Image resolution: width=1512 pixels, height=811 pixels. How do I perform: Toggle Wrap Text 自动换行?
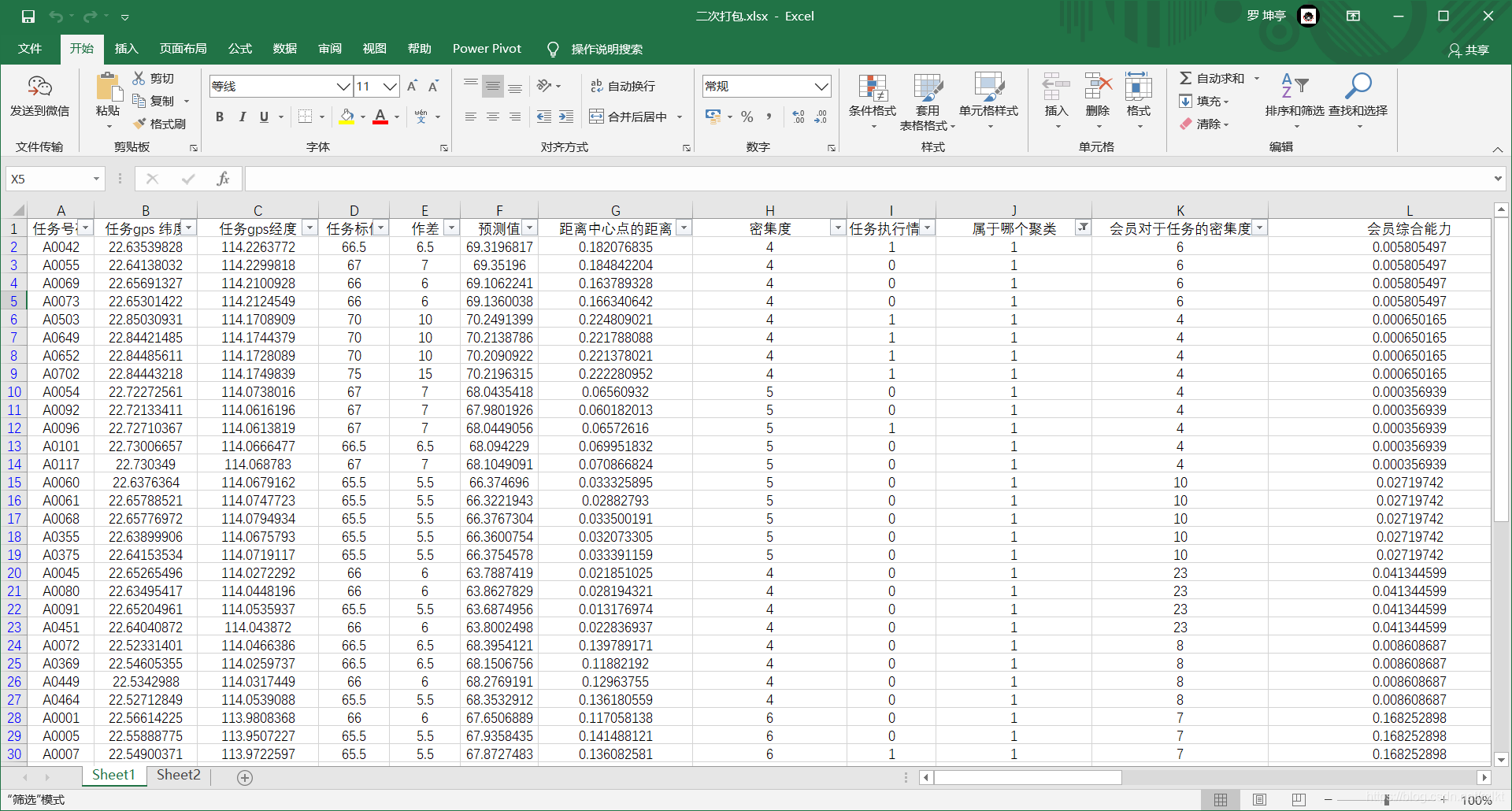point(623,86)
